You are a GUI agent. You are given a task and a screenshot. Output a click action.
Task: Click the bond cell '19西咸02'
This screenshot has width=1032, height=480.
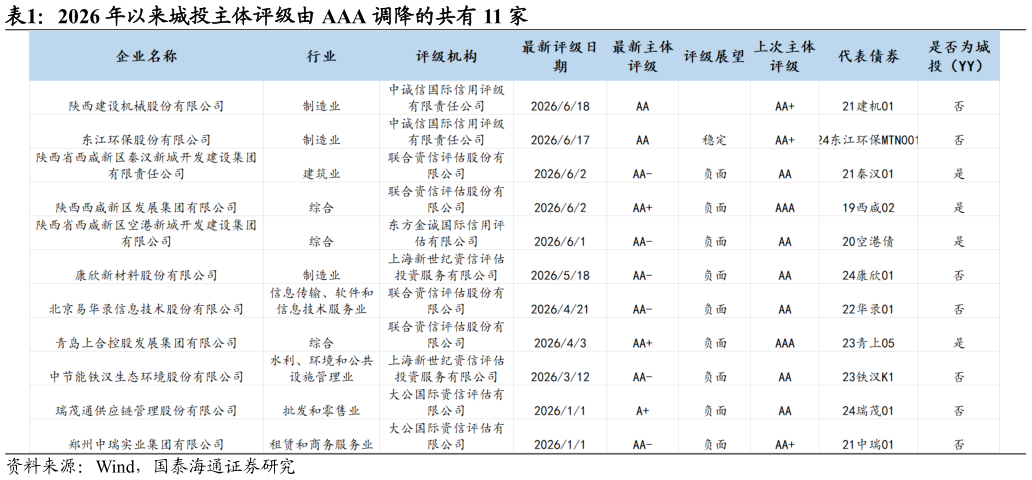pyautogui.click(x=868, y=207)
